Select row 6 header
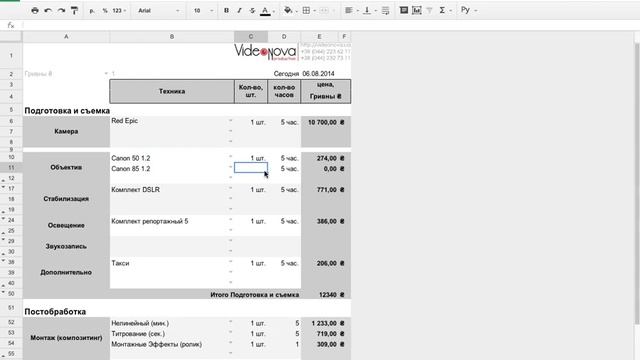Viewport: 640px width, 360px height. [11, 121]
